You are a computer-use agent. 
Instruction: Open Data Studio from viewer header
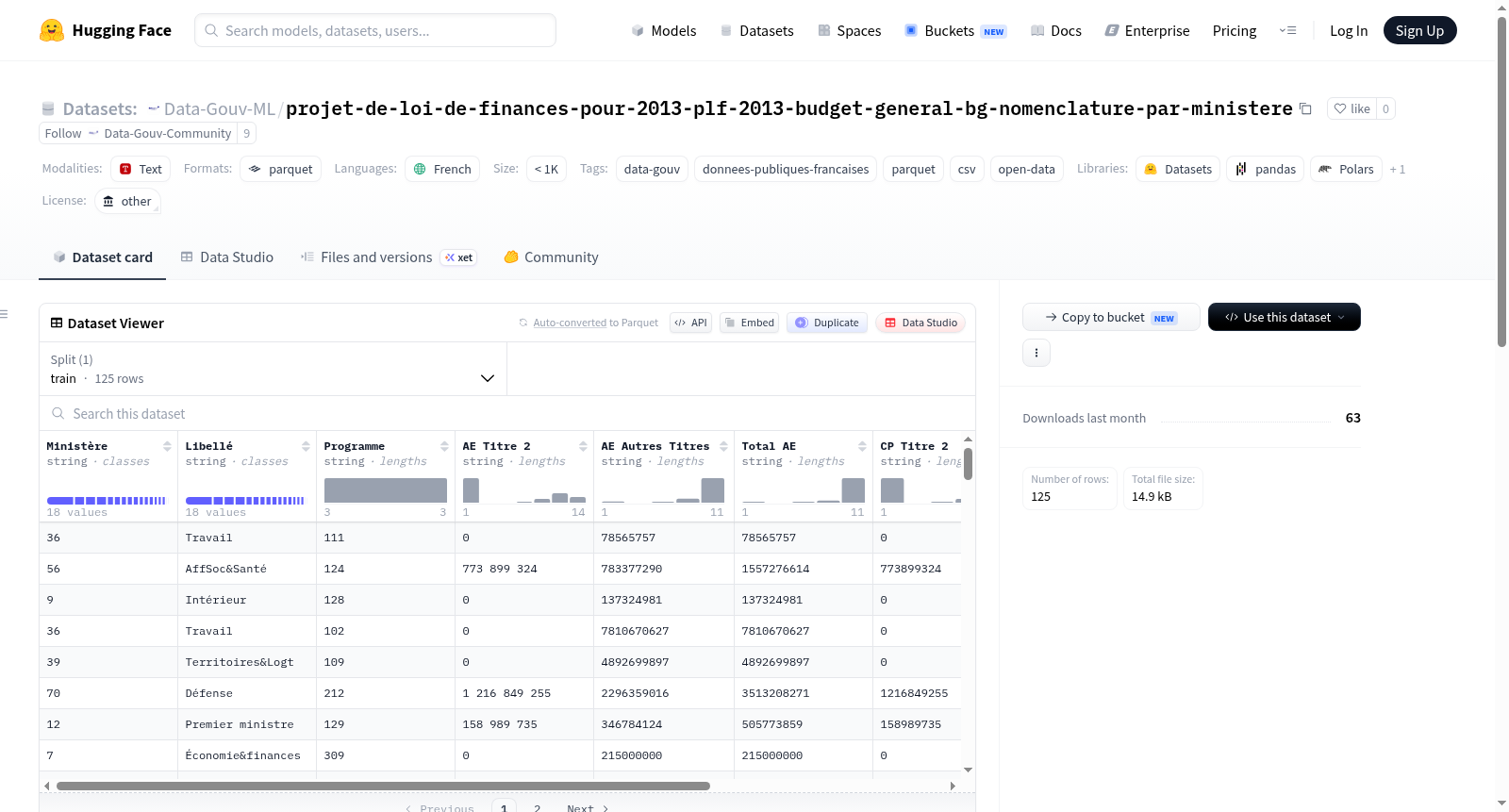click(920, 323)
